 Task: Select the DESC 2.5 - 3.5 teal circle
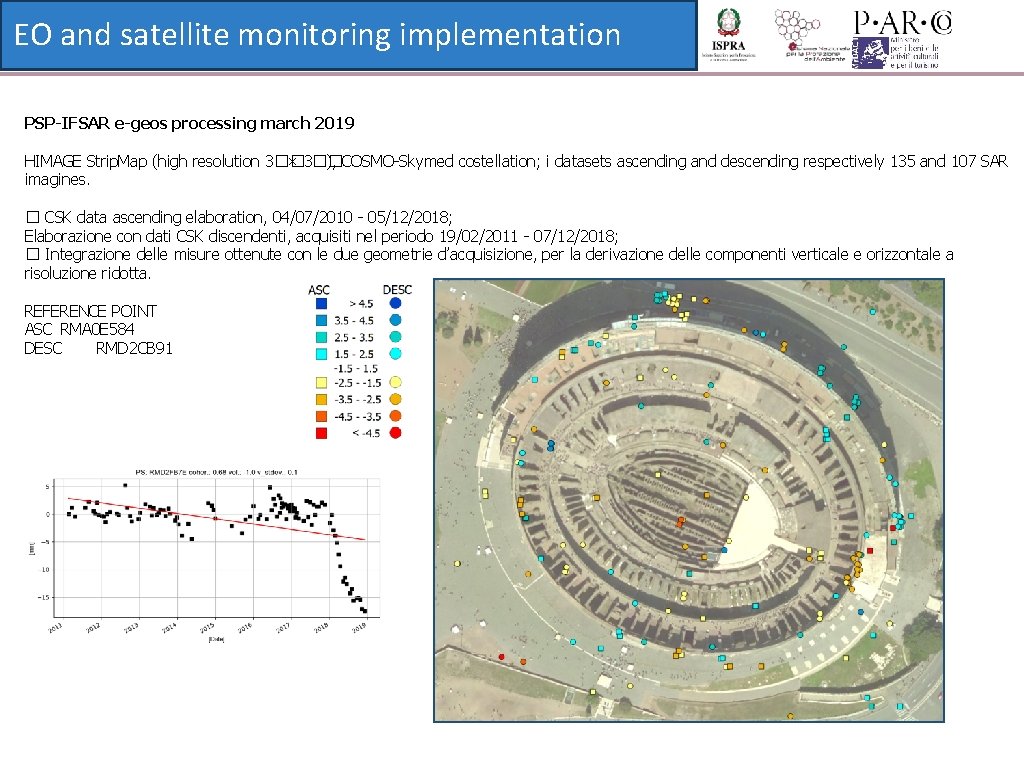coord(395,337)
